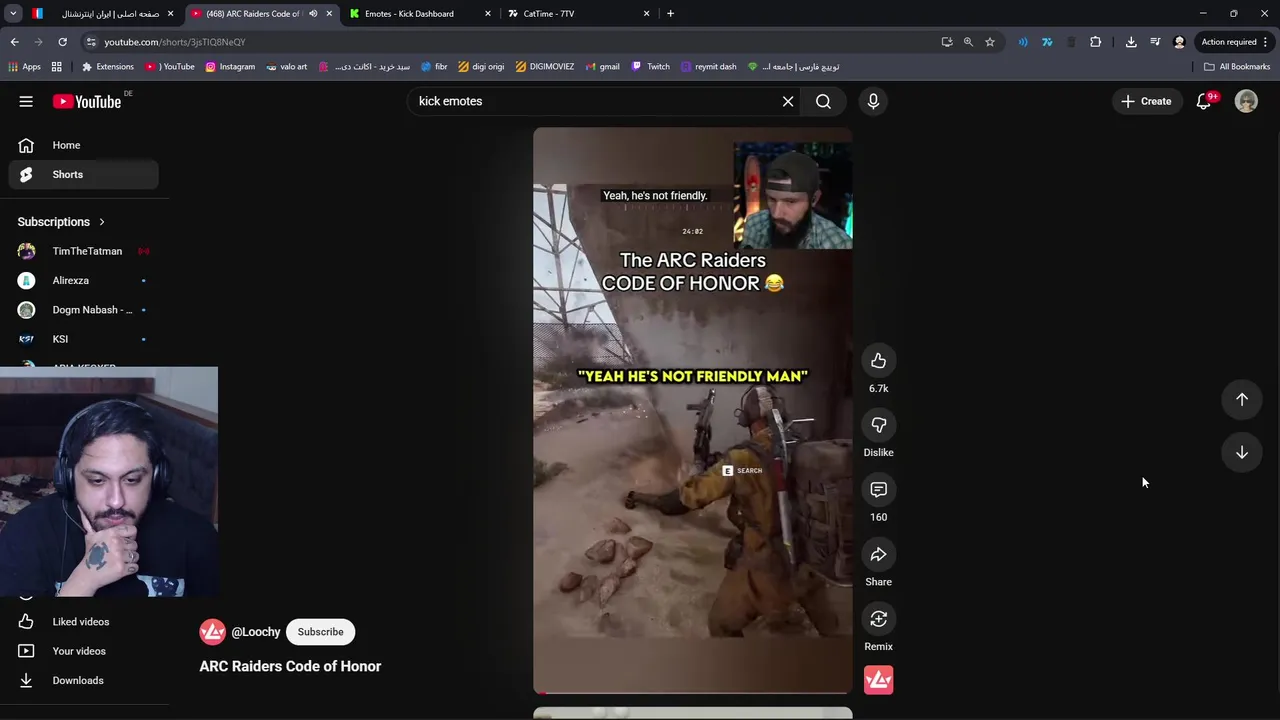Seek on the short's red progress bar
The width and height of the screenshot is (1280, 720).
(x=692, y=692)
